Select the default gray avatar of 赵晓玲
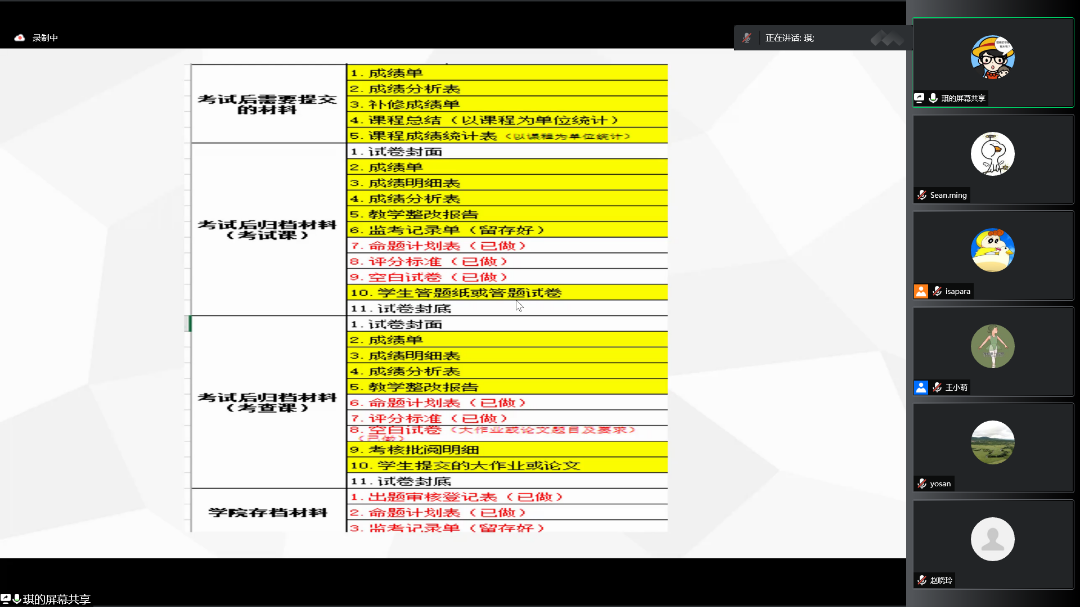 point(992,539)
